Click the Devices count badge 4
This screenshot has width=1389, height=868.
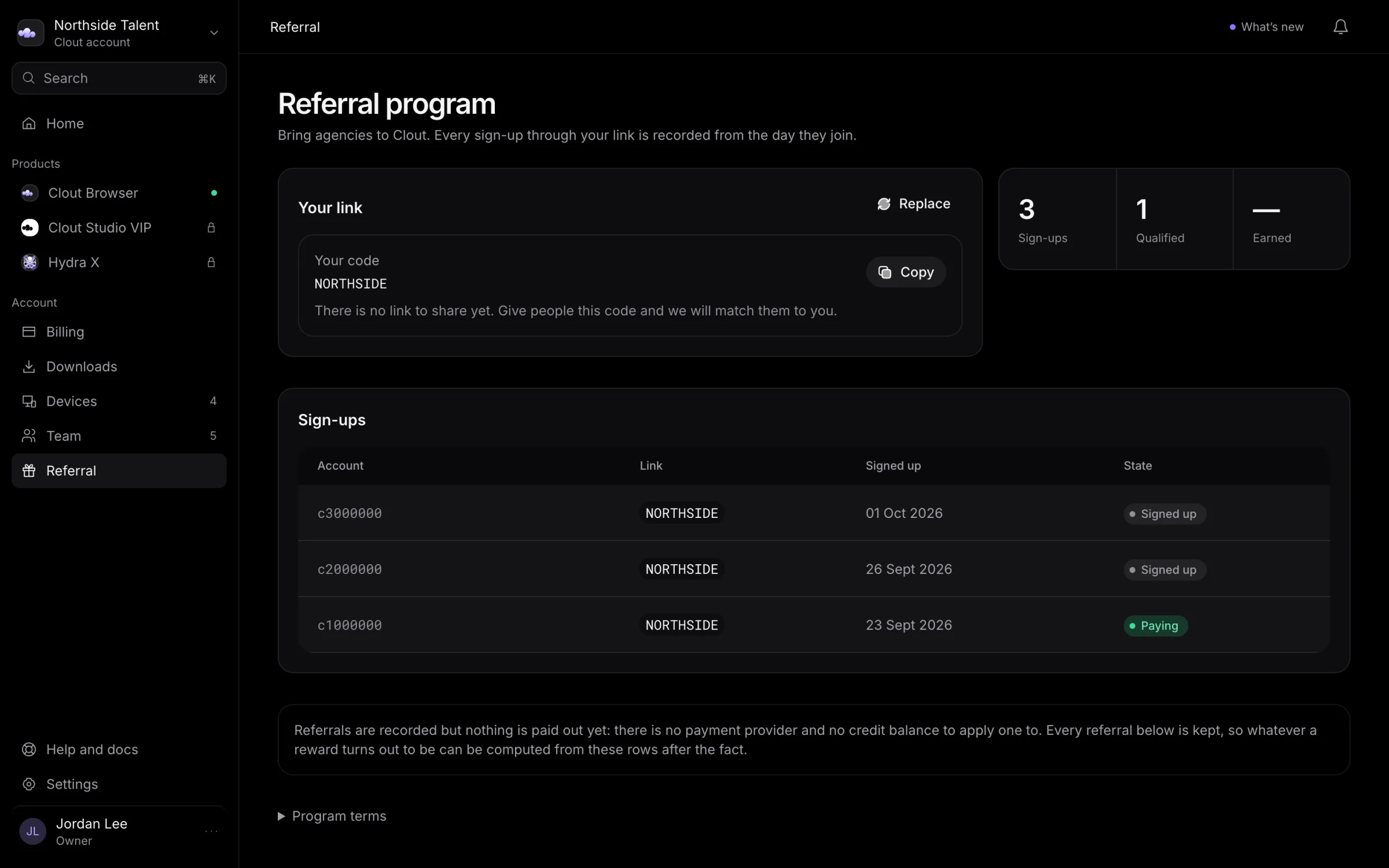tap(213, 401)
